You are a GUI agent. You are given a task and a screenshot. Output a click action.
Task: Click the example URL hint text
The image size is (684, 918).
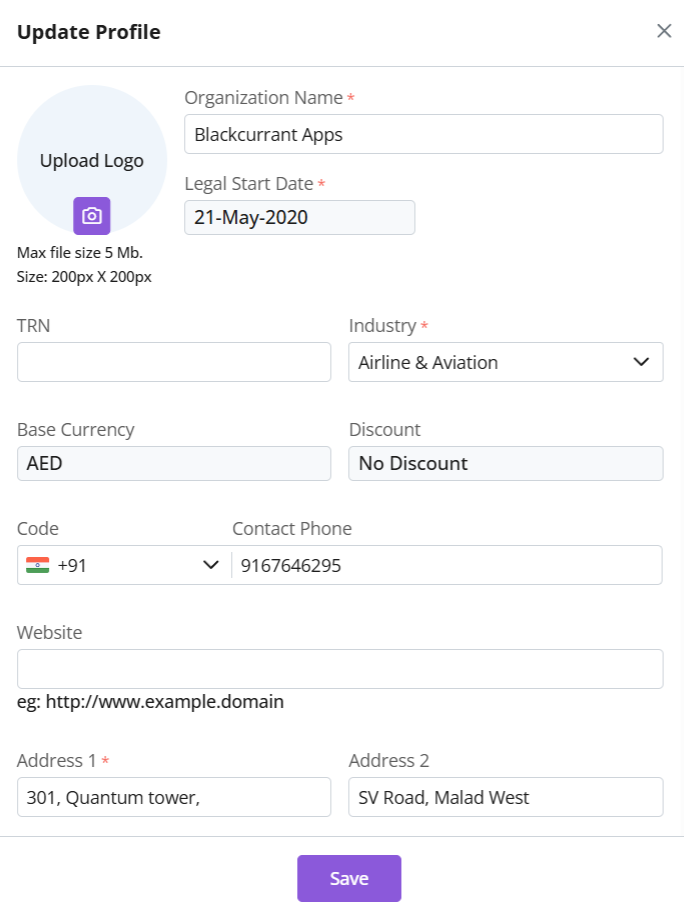[x=150, y=702]
